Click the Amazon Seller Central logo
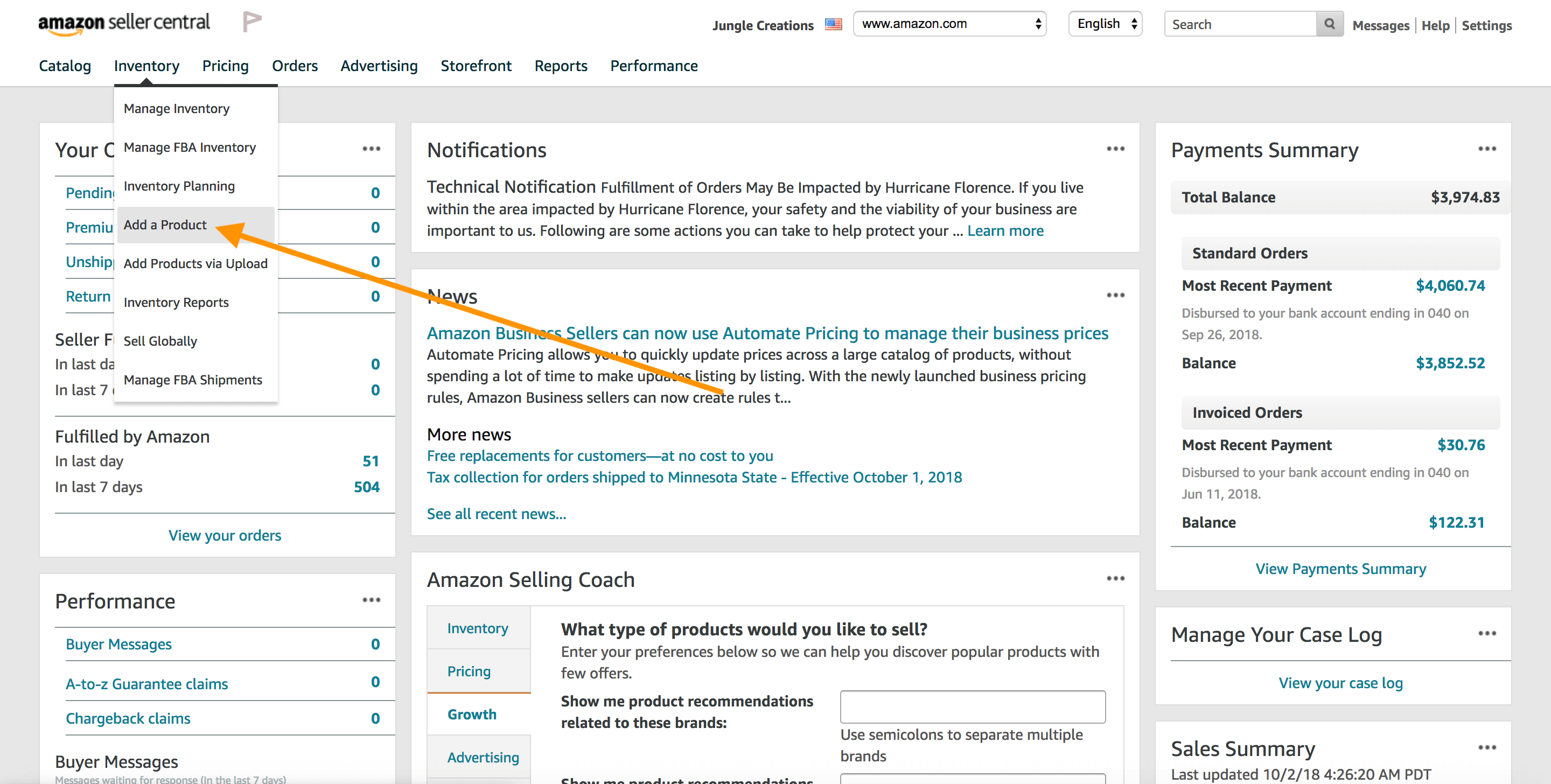This screenshot has width=1551, height=784. pyautogui.click(x=123, y=23)
